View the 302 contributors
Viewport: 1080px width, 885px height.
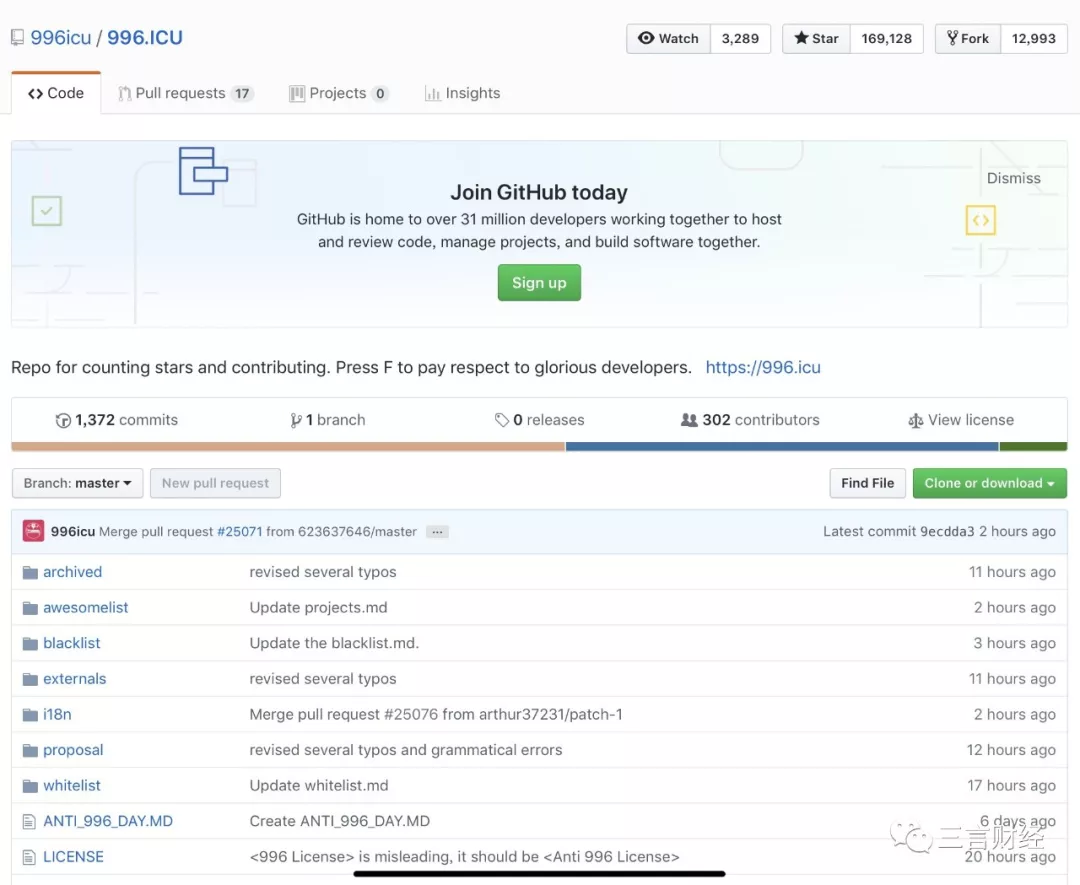point(750,420)
